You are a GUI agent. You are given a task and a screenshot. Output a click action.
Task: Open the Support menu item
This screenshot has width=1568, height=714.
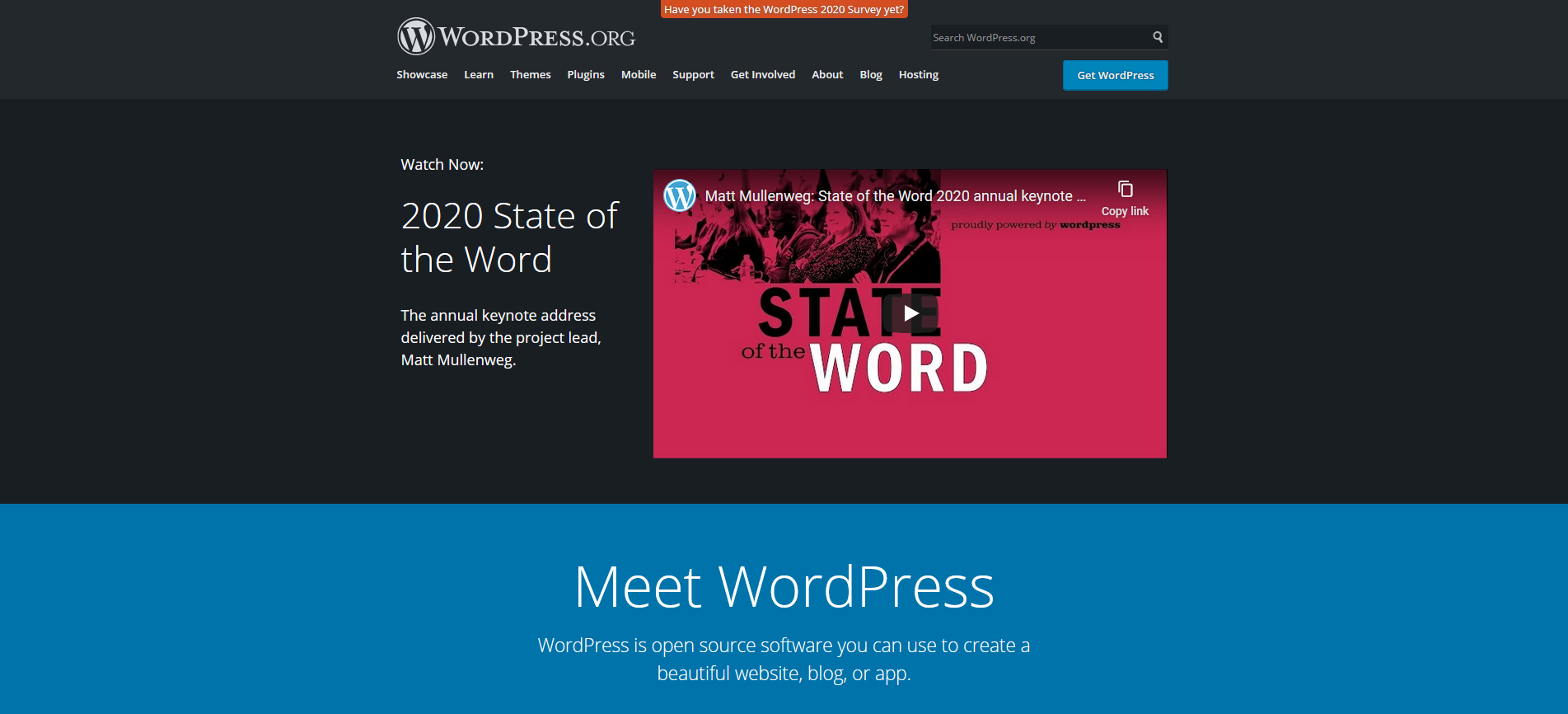(693, 75)
